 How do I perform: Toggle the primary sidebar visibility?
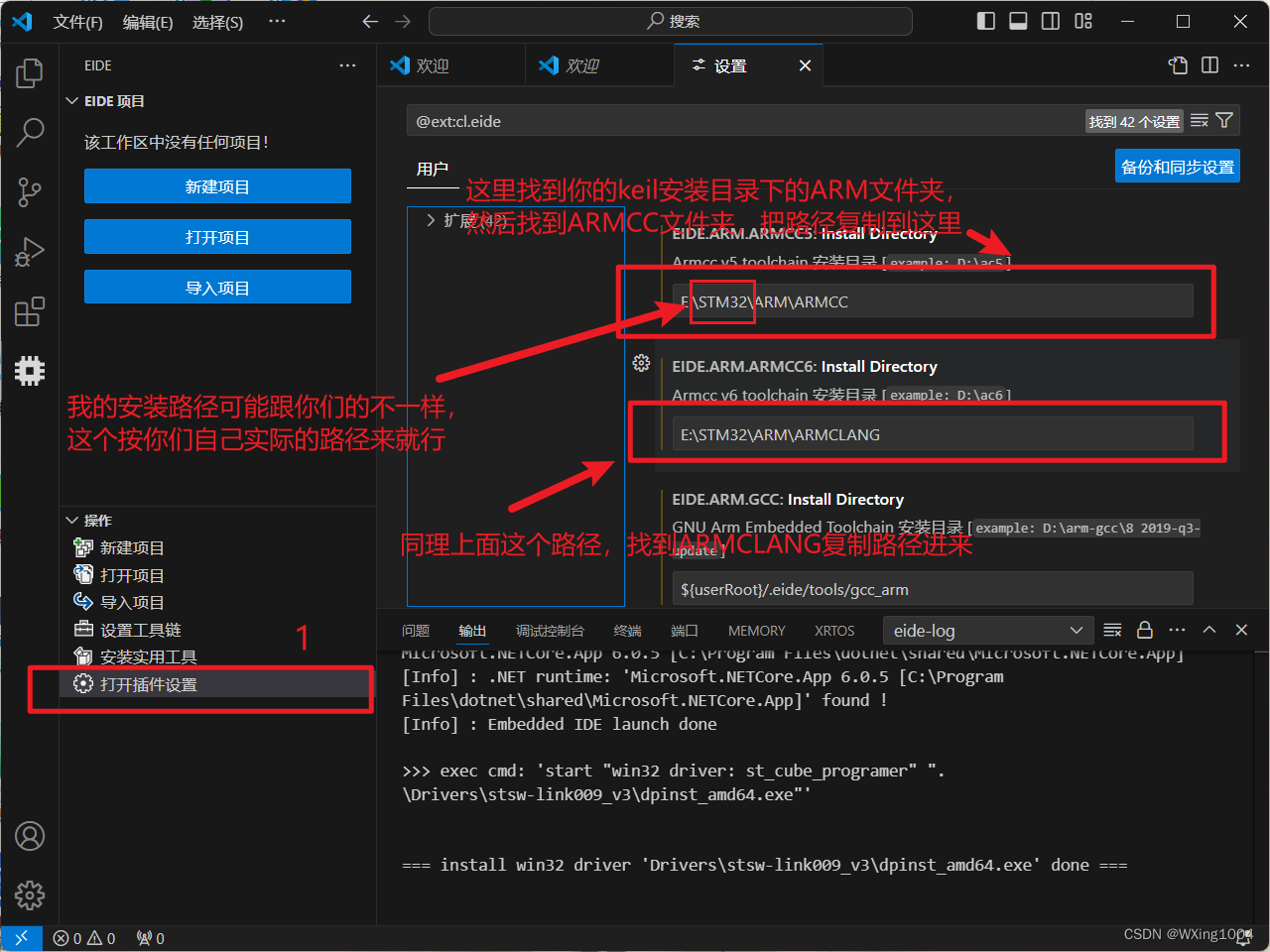(x=985, y=20)
